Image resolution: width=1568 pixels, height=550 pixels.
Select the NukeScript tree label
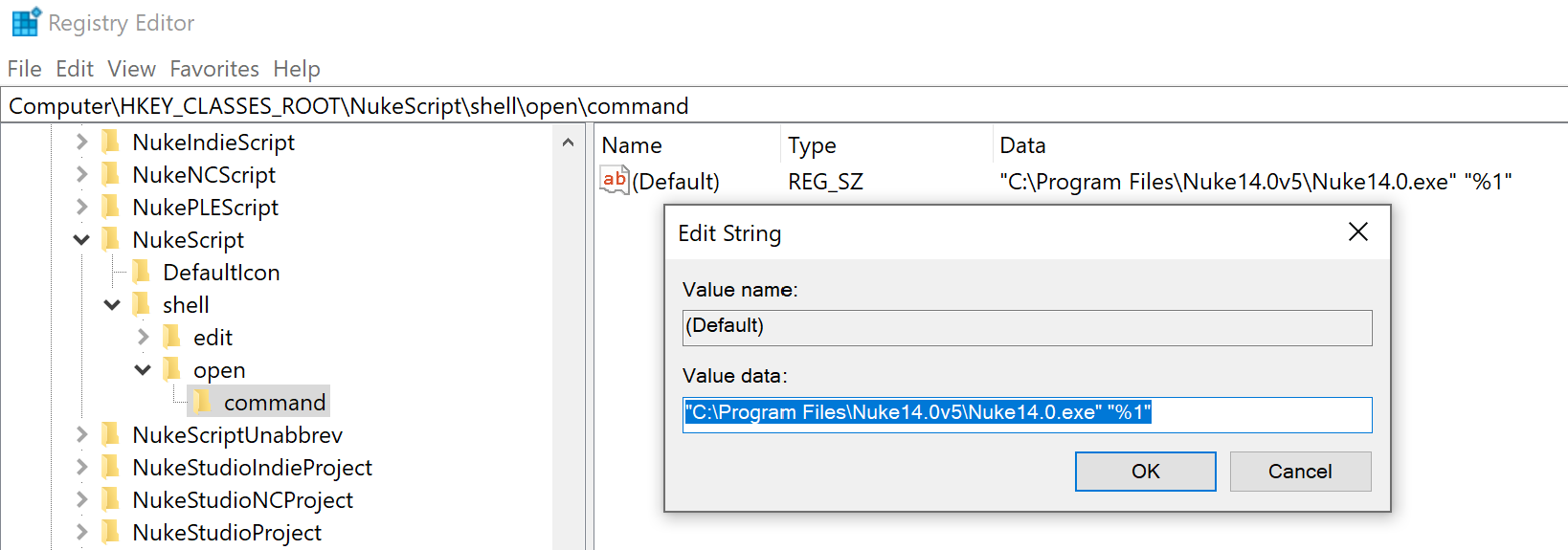click(x=188, y=239)
